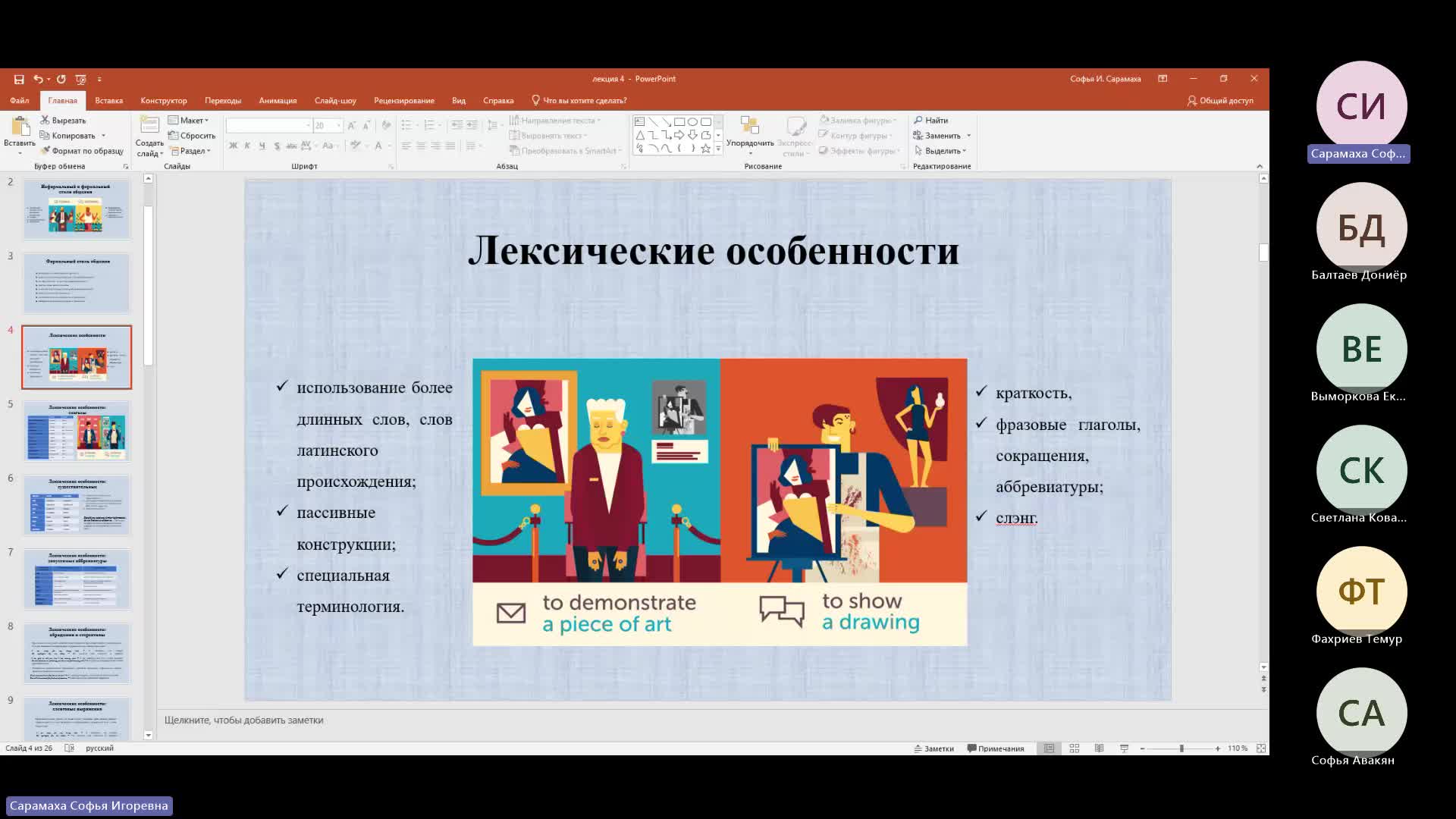Image resolution: width=1456 pixels, height=819 pixels.
Task: Open the Макет layout dropdown
Action: (x=189, y=120)
